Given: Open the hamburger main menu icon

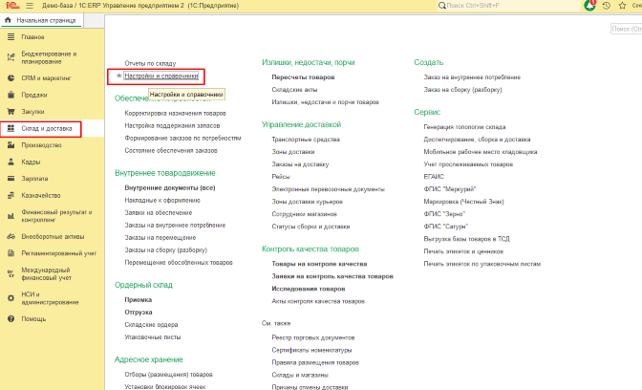Looking at the screenshot, I should tap(29, 6).
